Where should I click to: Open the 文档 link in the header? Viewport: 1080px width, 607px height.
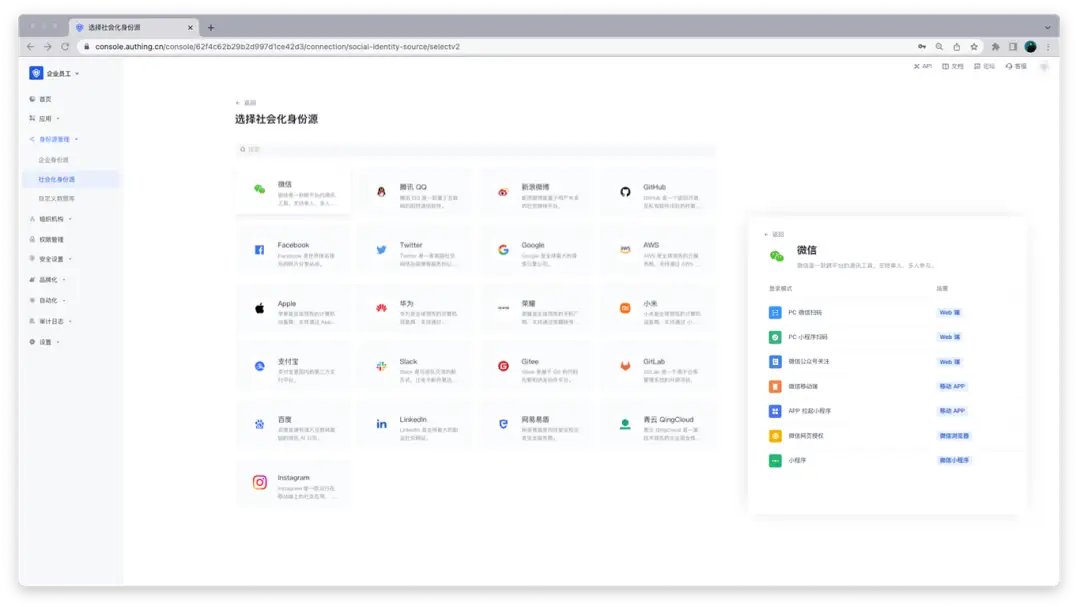pos(953,66)
